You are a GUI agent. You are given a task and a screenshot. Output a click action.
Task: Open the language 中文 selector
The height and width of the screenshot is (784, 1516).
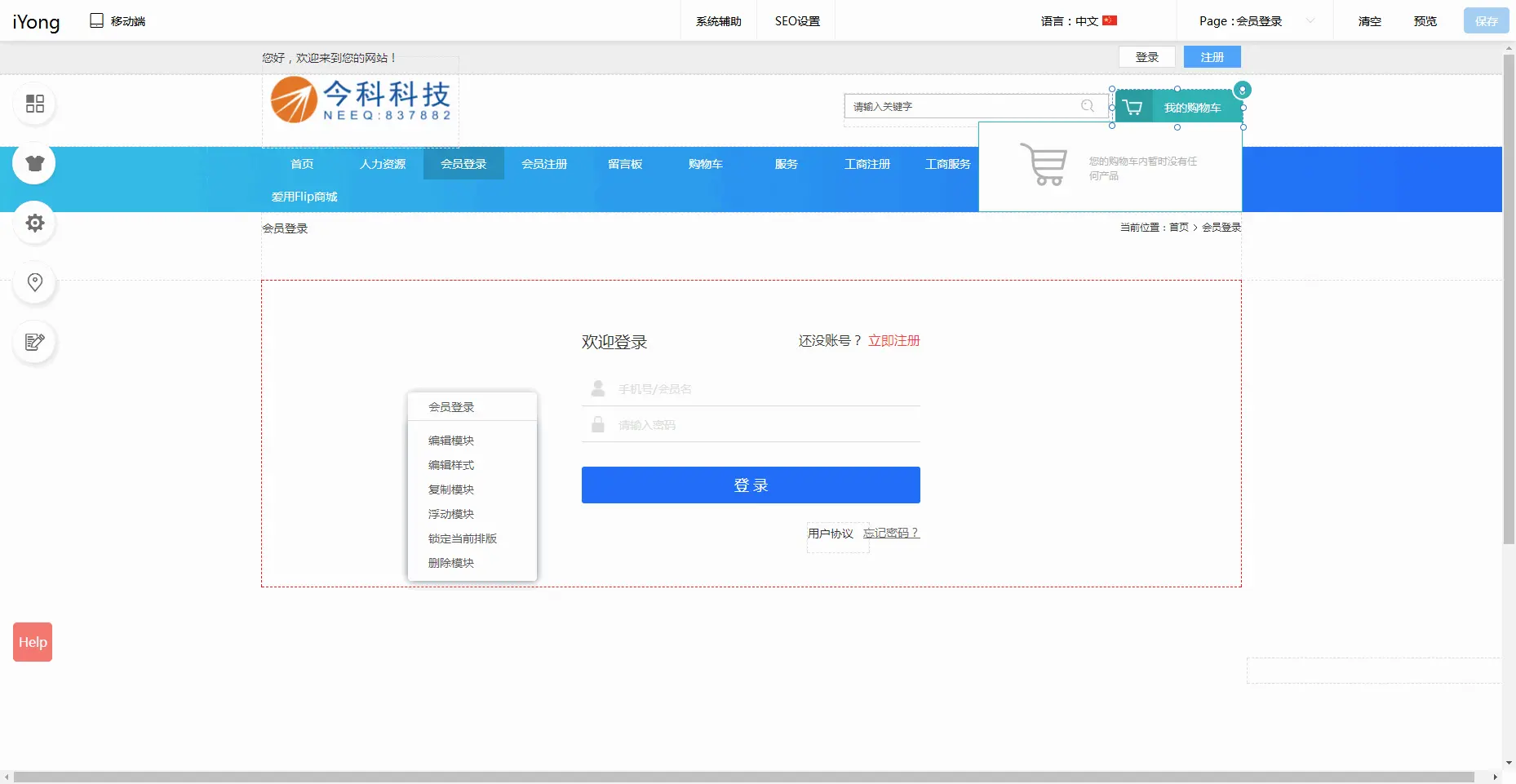pos(1078,21)
